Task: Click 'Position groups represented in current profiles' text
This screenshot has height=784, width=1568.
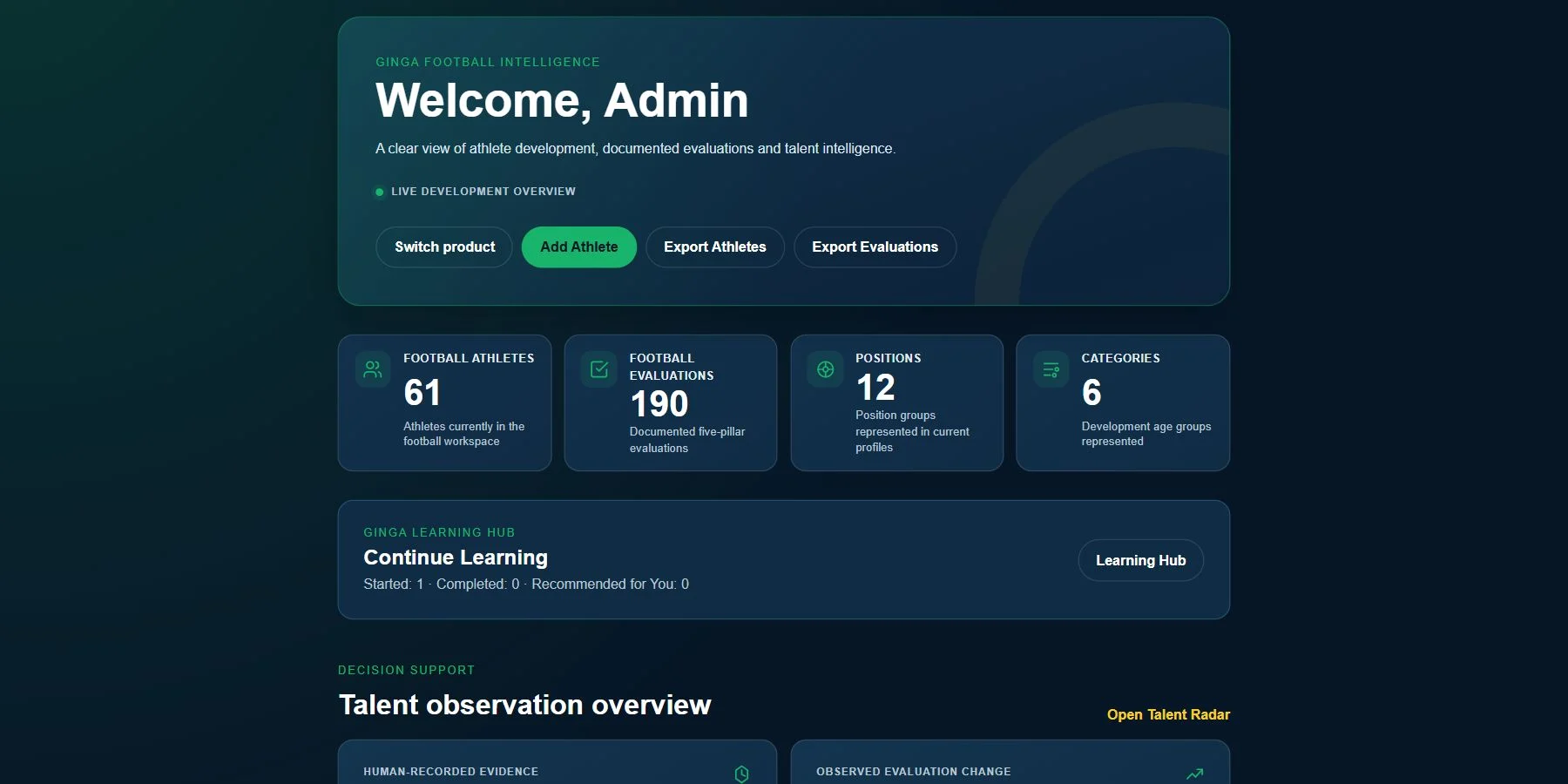Action: point(912,431)
